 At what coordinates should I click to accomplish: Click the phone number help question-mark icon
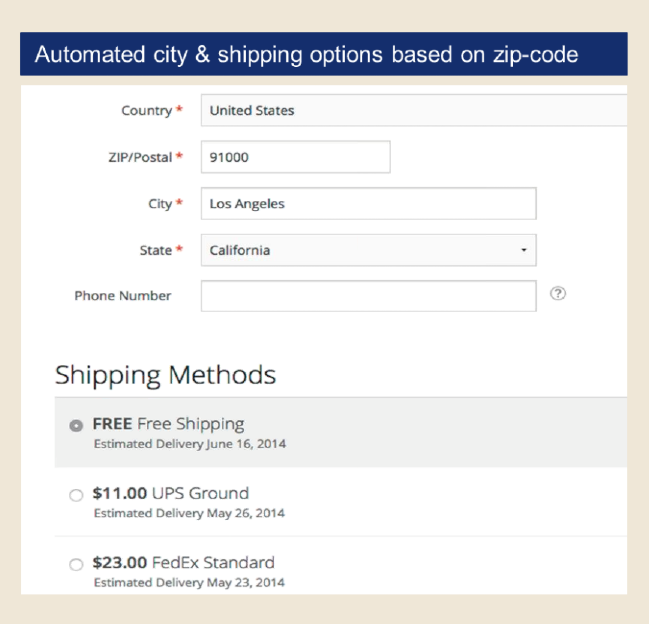click(558, 293)
